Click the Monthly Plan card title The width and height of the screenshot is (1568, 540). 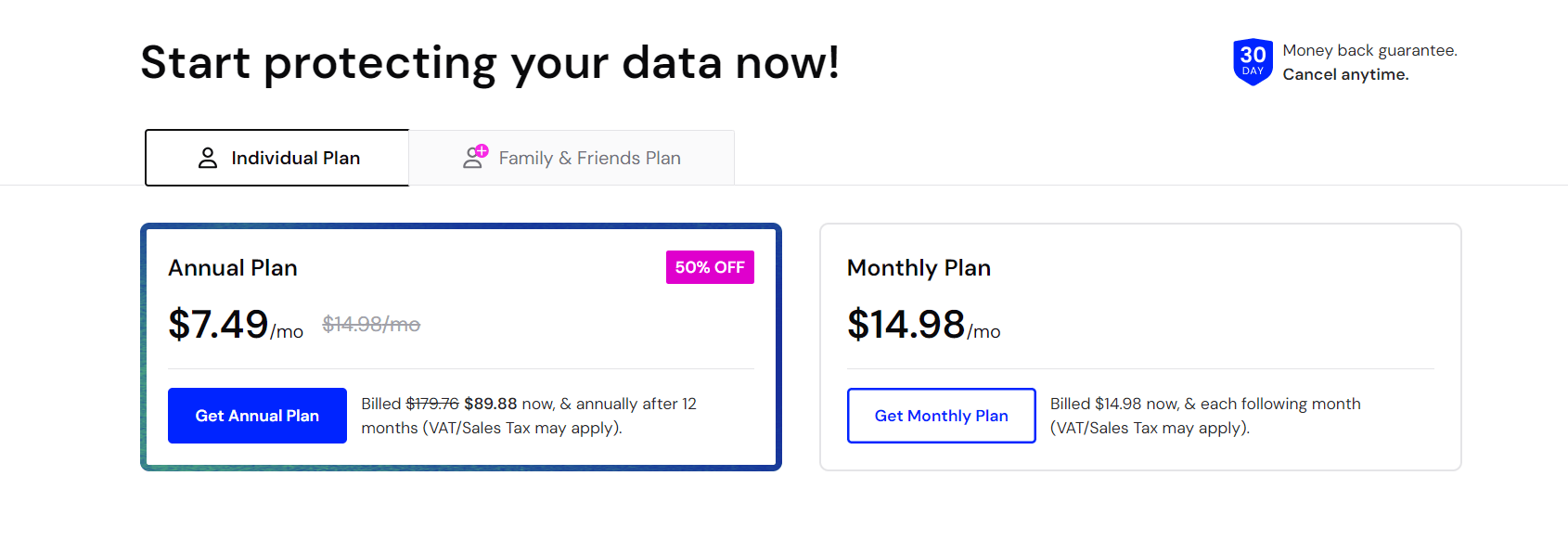[919, 268]
